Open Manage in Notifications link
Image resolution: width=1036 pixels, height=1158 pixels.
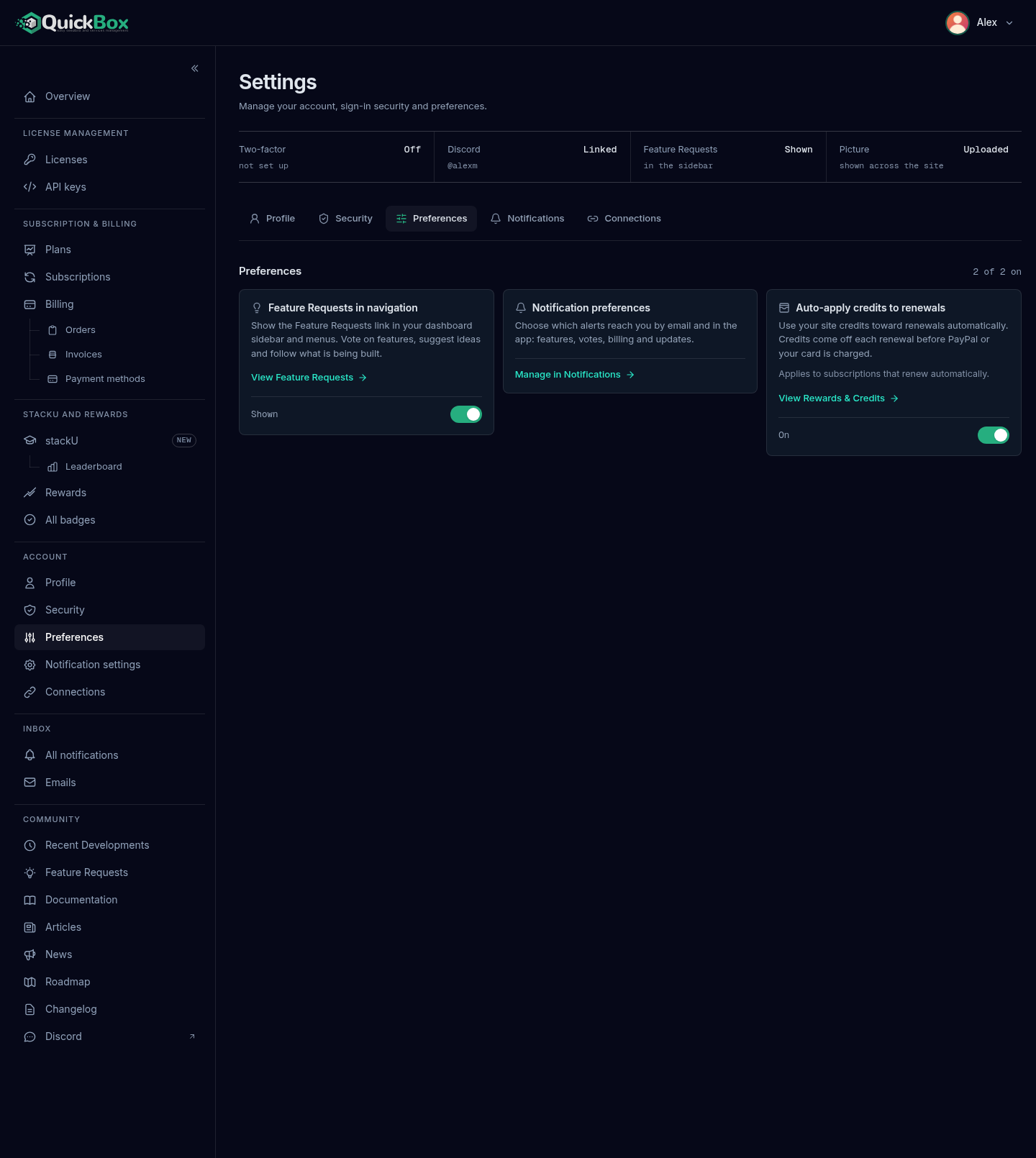coord(575,375)
